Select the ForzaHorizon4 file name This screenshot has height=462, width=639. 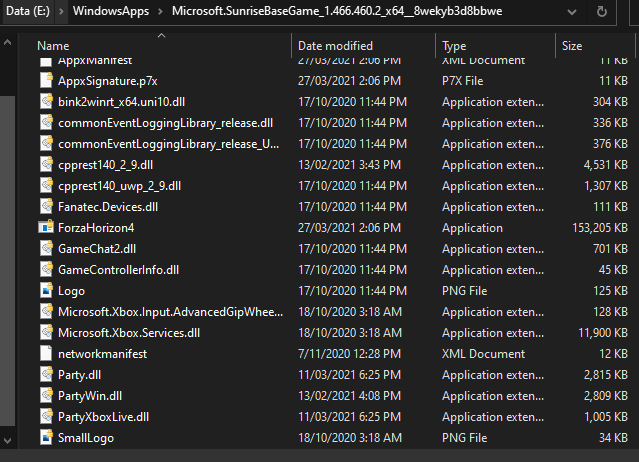[x=96, y=228]
